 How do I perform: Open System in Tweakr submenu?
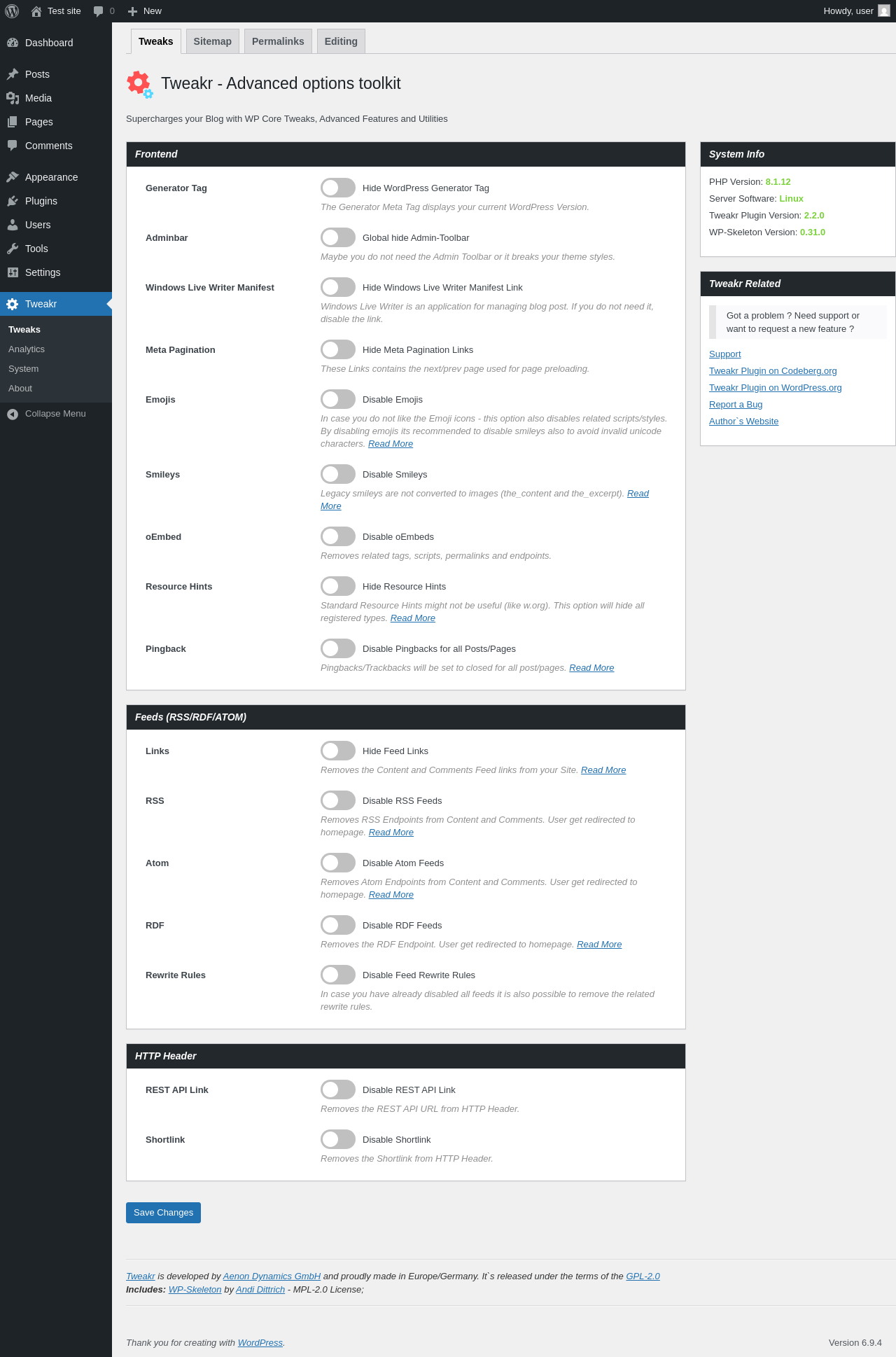(56, 369)
